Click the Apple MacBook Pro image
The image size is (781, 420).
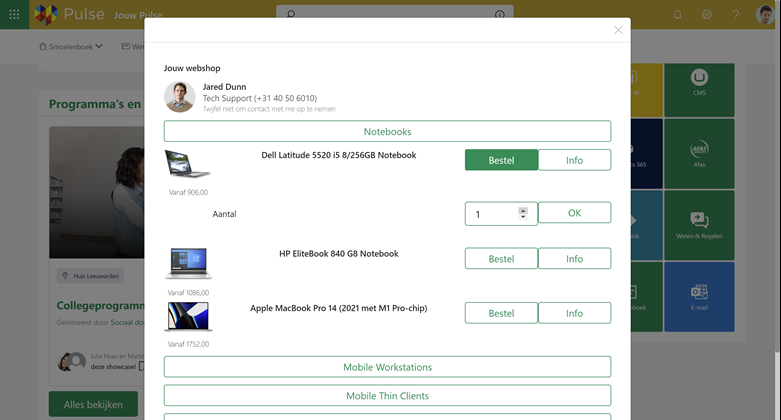click(x=188, y=316)
